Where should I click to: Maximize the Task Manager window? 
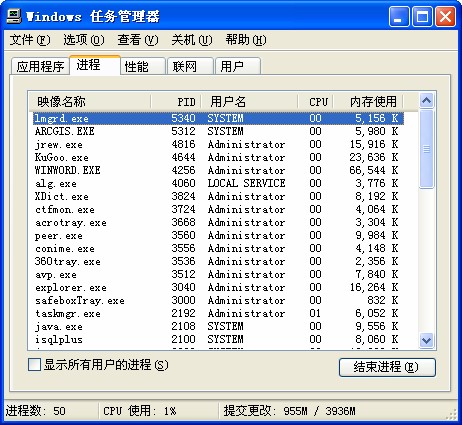pos(422,17)
